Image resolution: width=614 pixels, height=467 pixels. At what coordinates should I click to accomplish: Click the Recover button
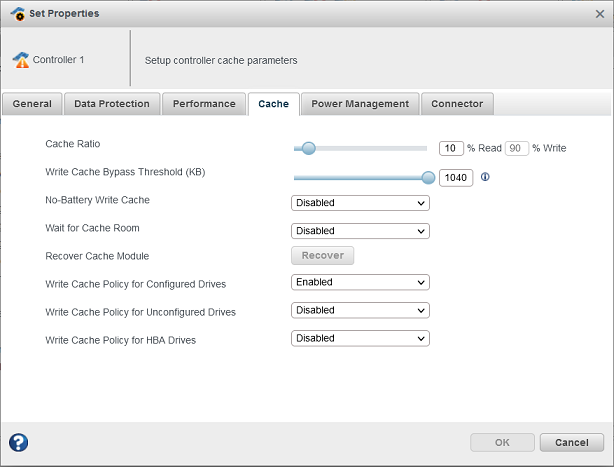coord(322,256)
